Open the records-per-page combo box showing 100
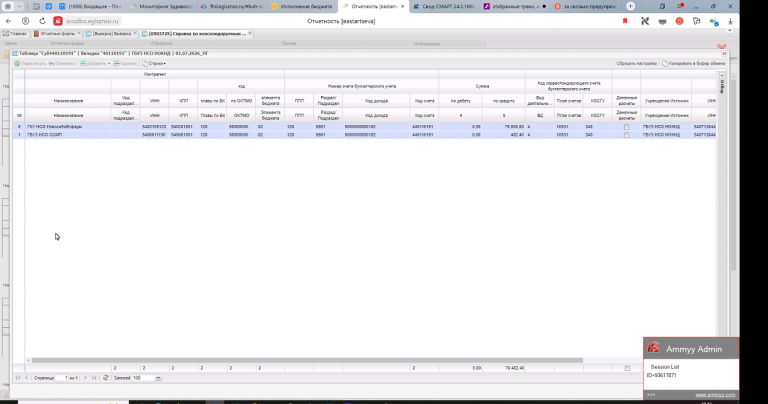 click(146, 378)
